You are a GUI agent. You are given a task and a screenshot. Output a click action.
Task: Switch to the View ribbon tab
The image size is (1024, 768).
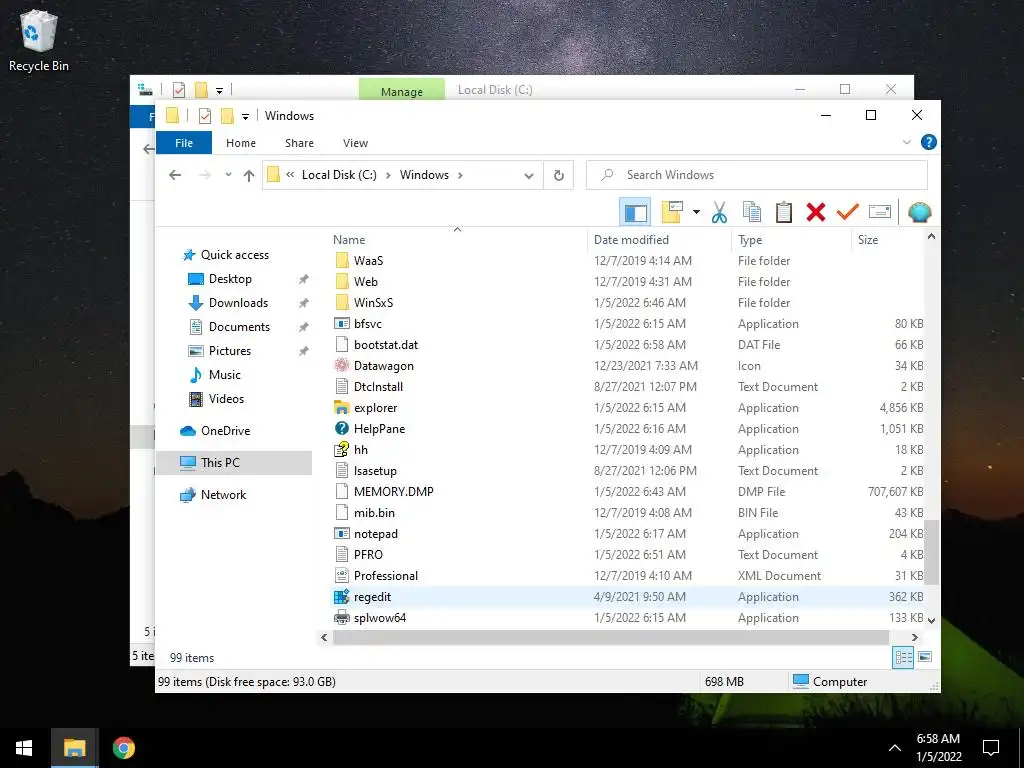(355, 143)
